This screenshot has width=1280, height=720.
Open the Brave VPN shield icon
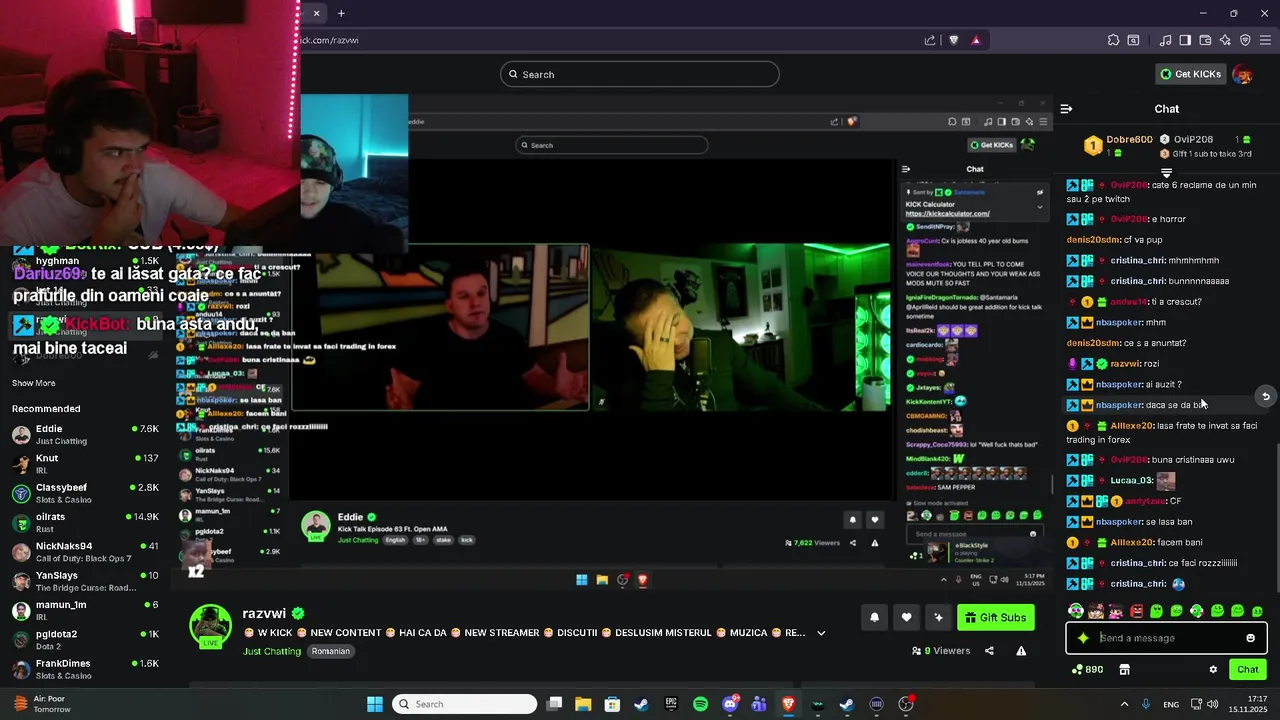(1245, 40)
